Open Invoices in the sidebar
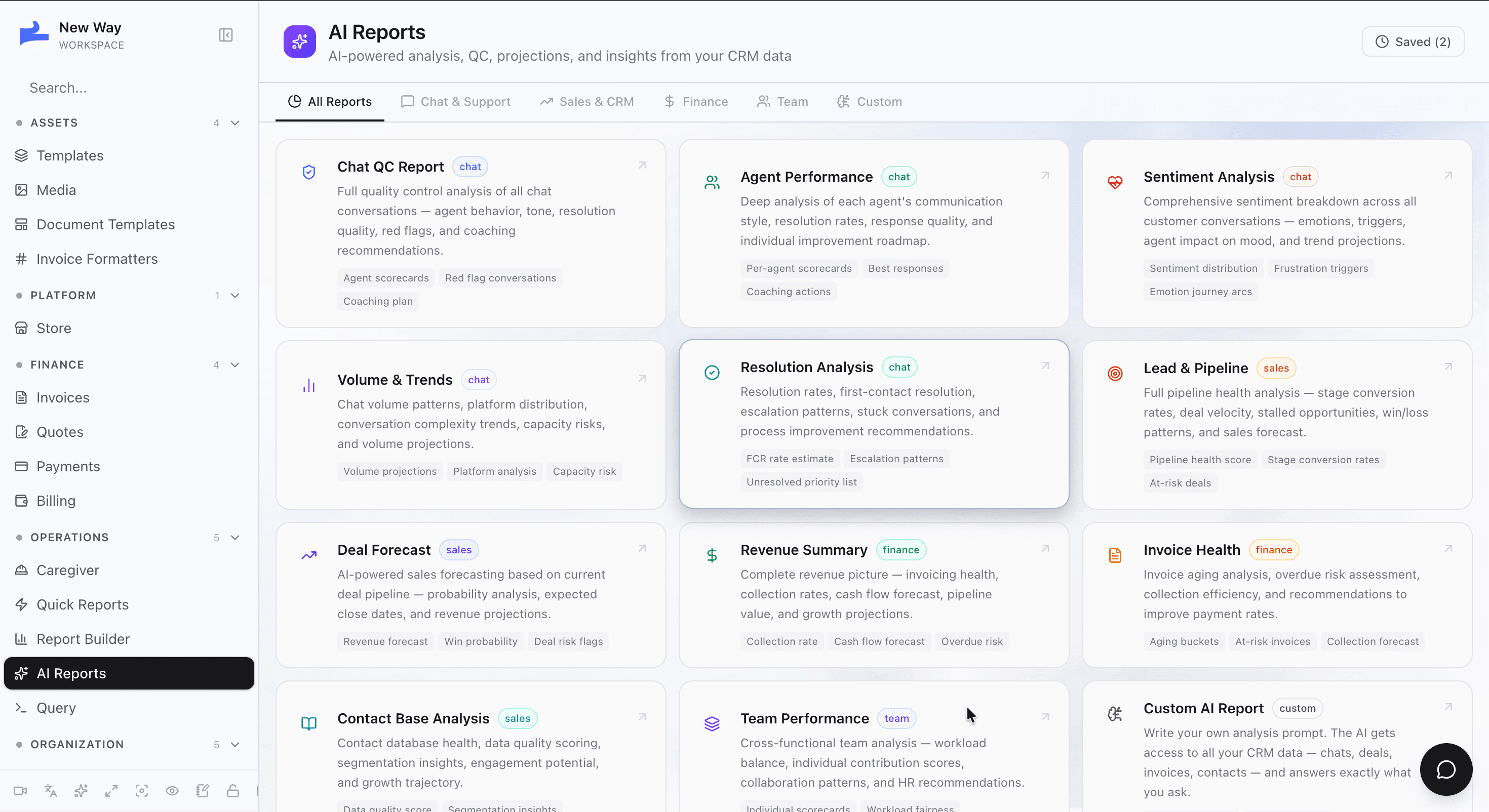This screenshot has width=1489, height=812. 129,397
